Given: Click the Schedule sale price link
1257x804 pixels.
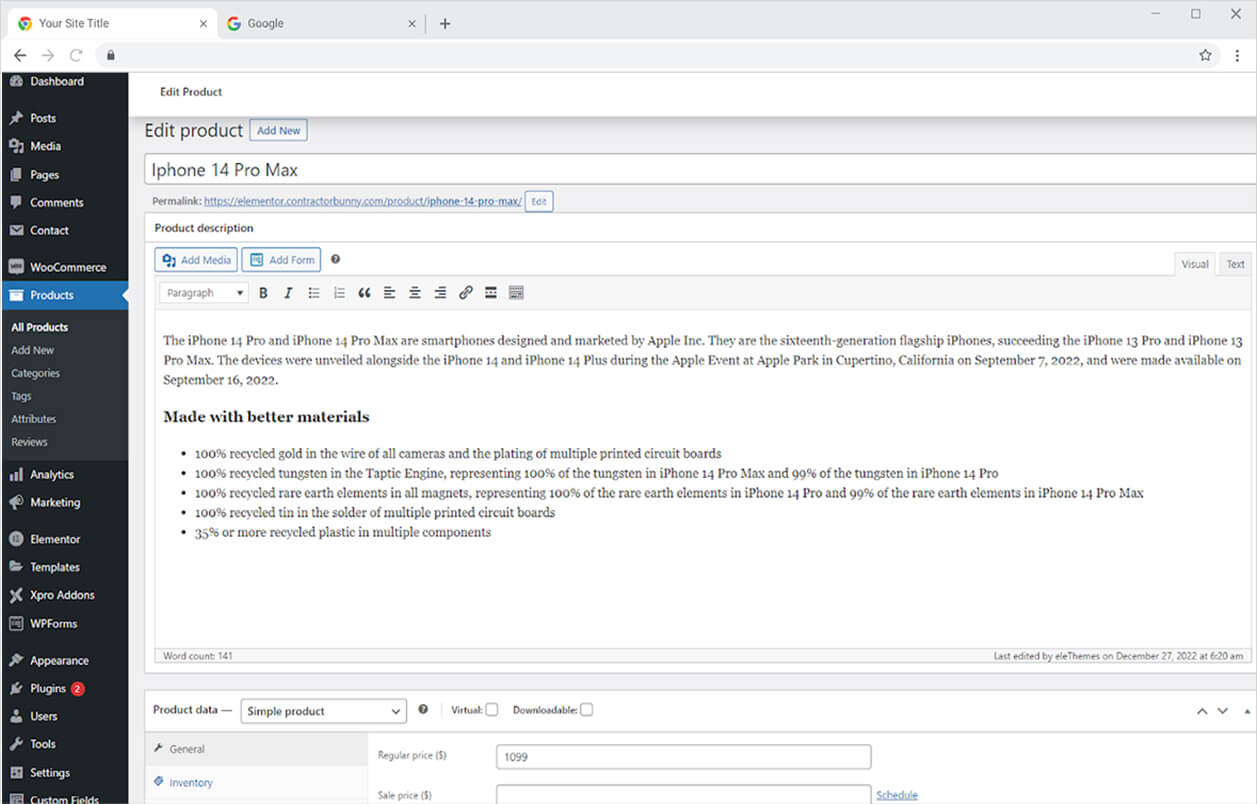Looking at the screenshot, I should [896, 795].
